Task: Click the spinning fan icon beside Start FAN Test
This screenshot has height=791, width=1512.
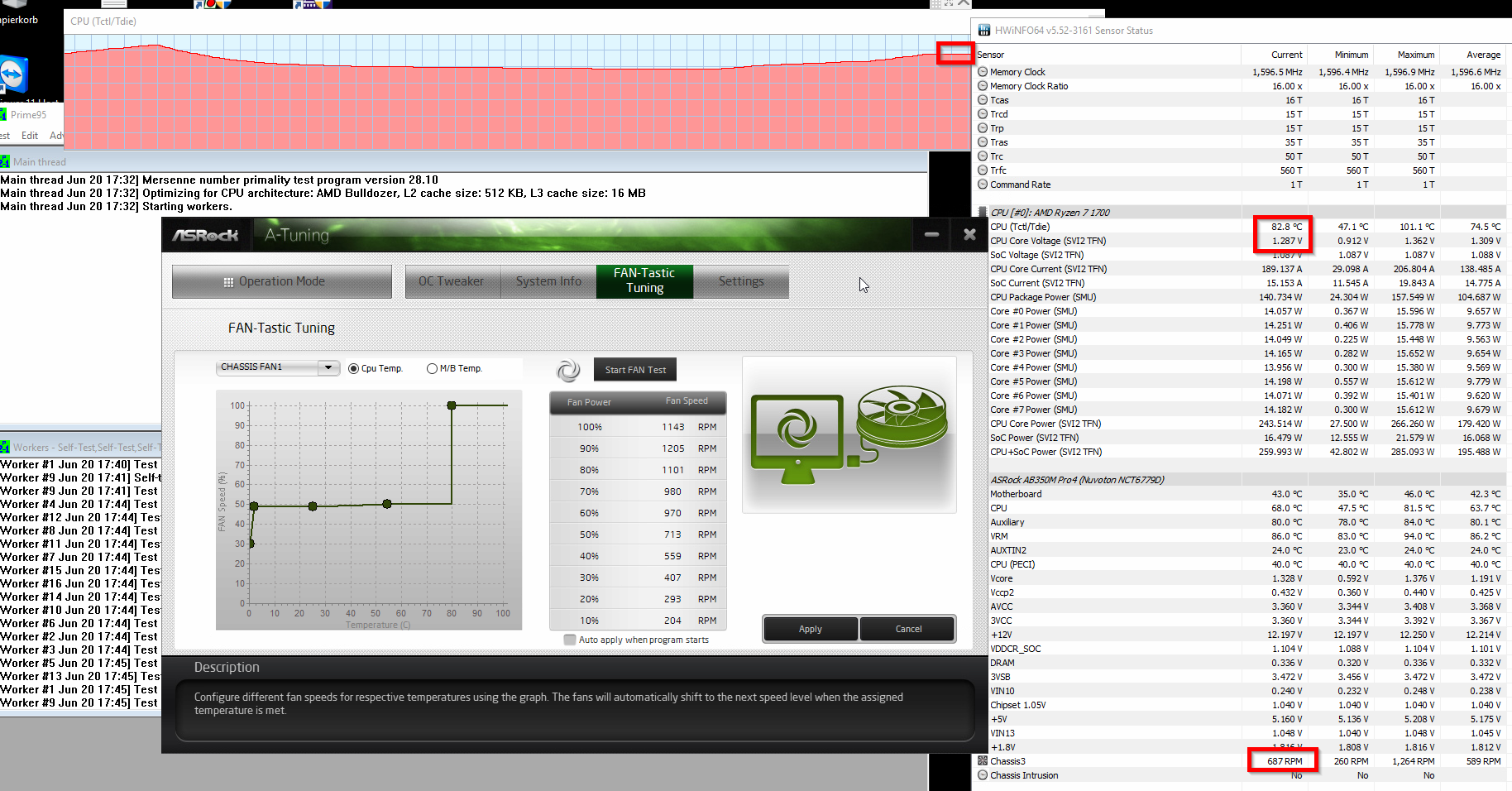Action: pos(568,371)
